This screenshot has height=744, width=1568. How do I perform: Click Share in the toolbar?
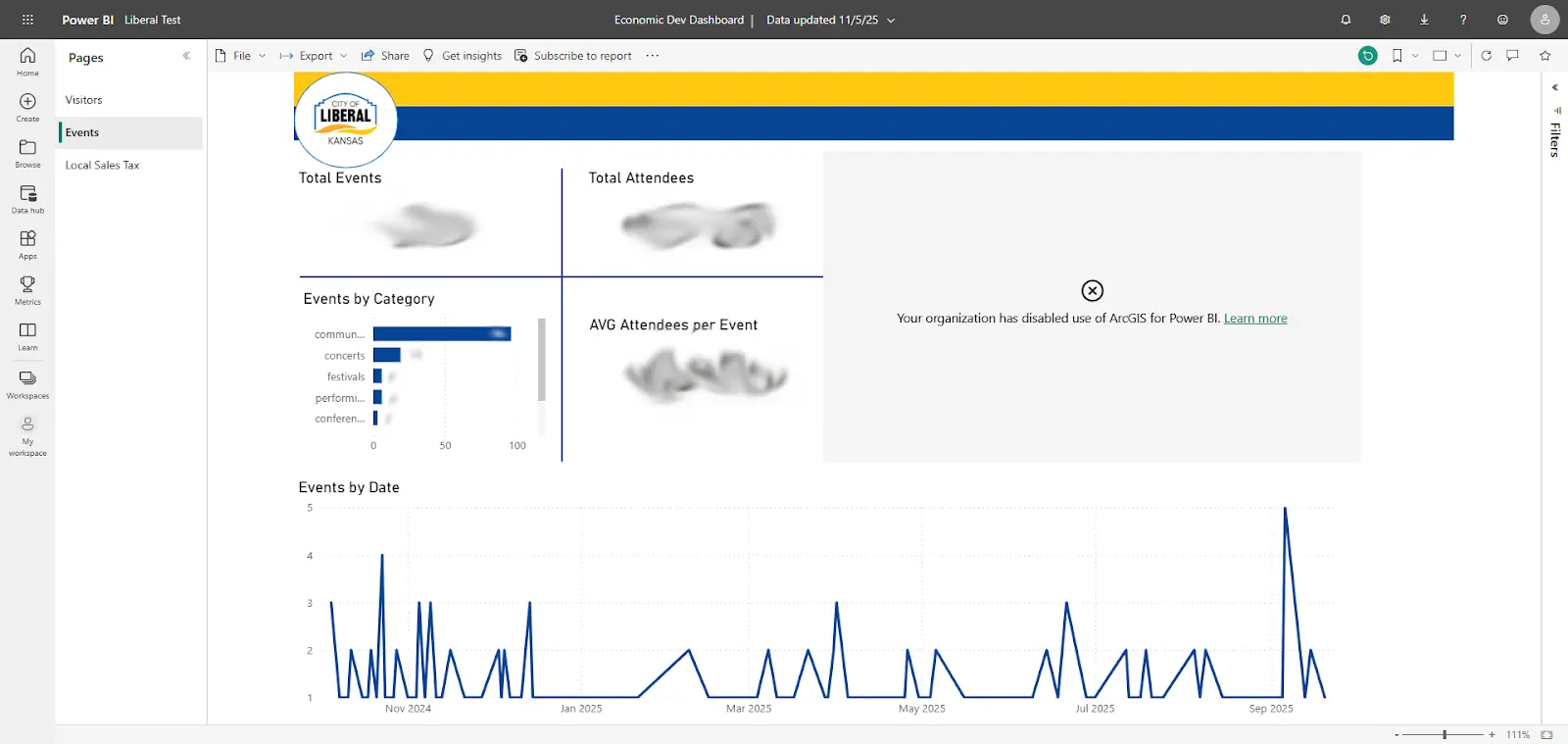tap(385, 56)
